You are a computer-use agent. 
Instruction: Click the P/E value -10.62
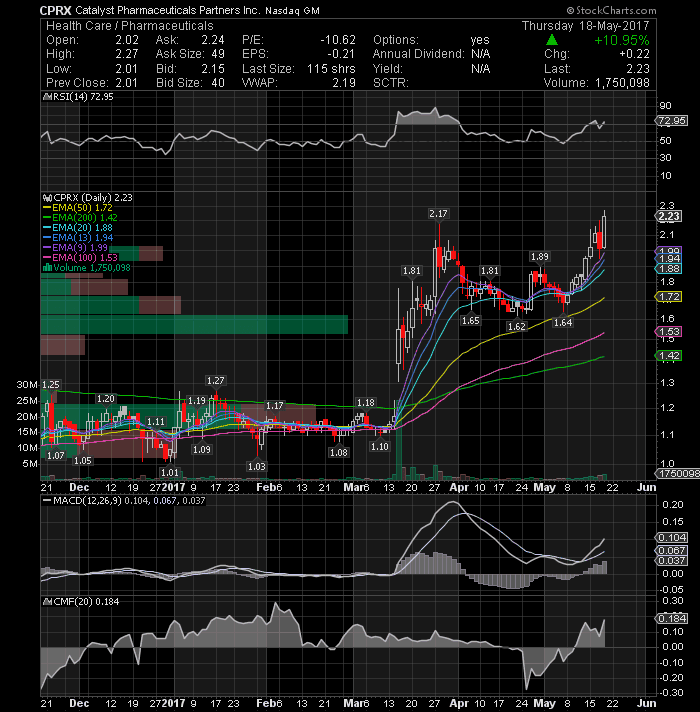pos(338,40)
